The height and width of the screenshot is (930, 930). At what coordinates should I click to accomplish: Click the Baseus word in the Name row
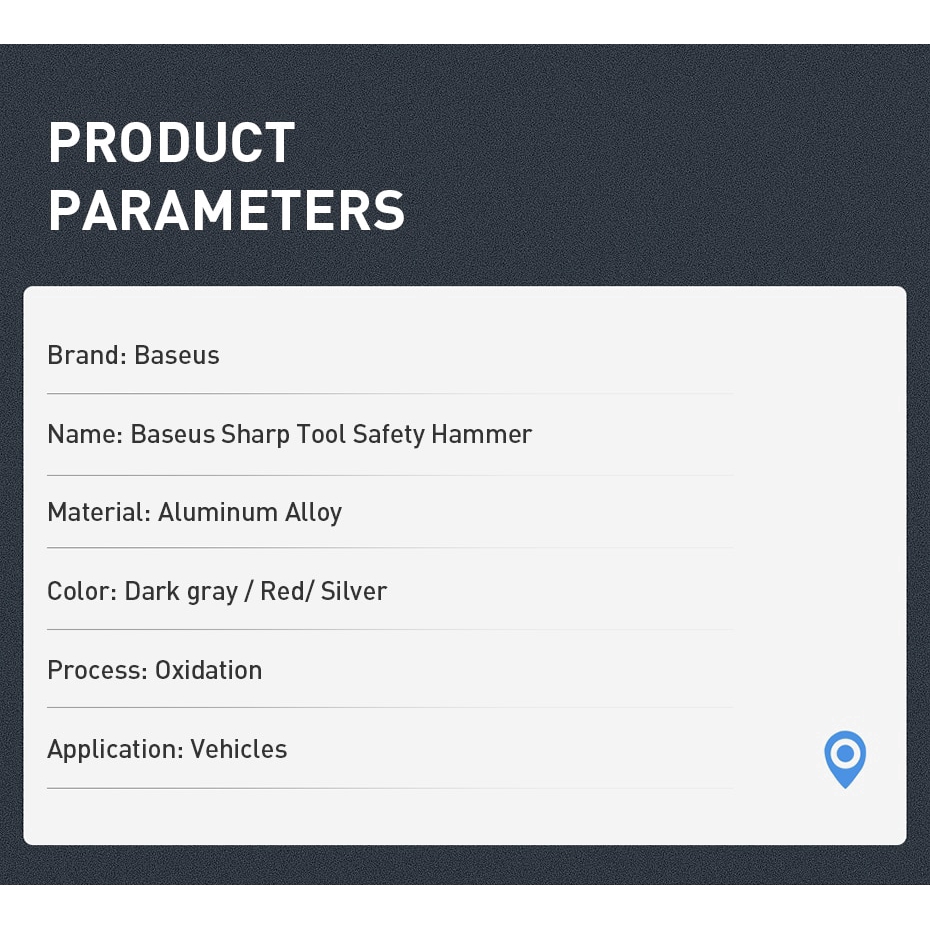tap(172, 434)
